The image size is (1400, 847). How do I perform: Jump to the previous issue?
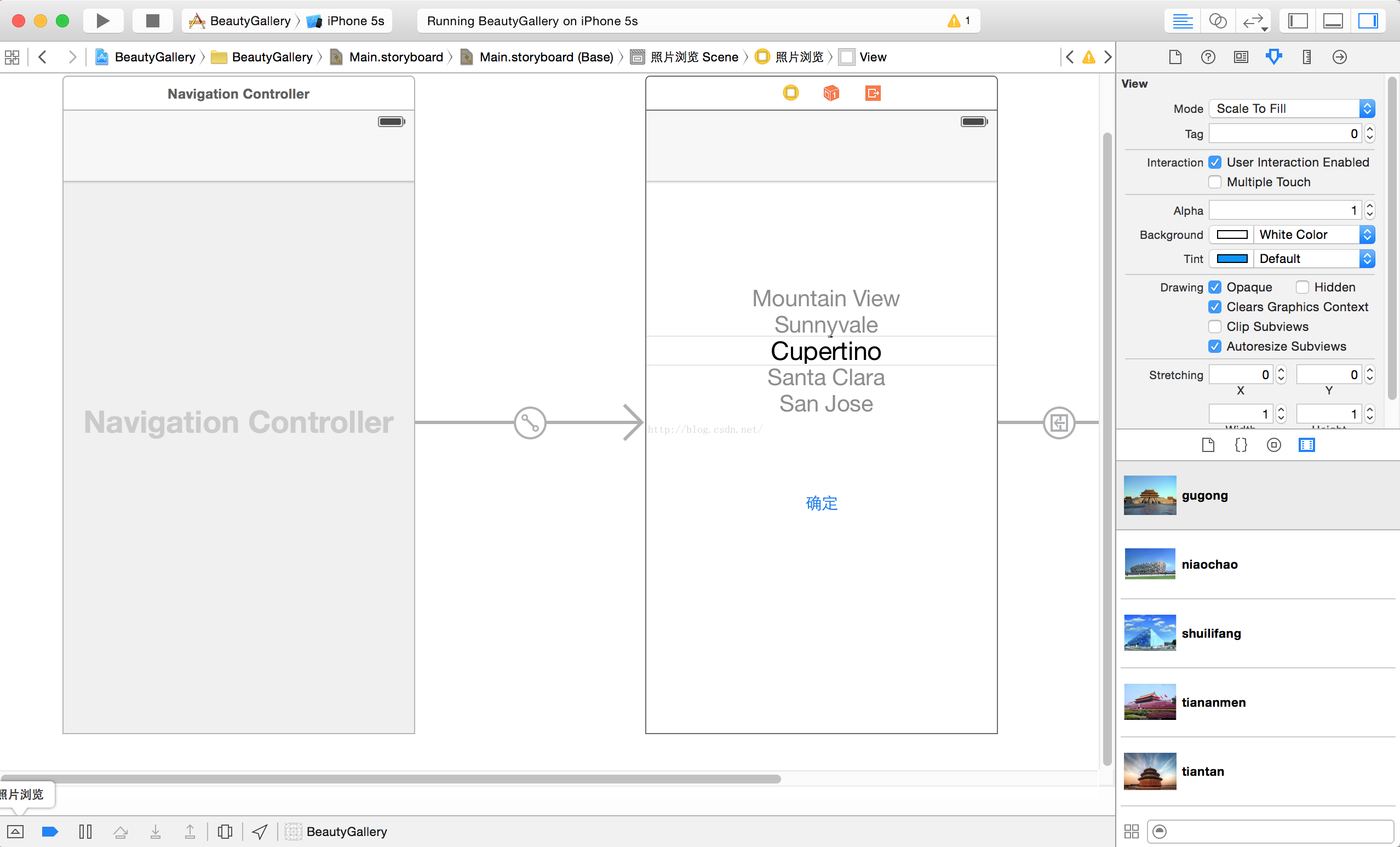pyautogui.click(x=1070, y=57)
